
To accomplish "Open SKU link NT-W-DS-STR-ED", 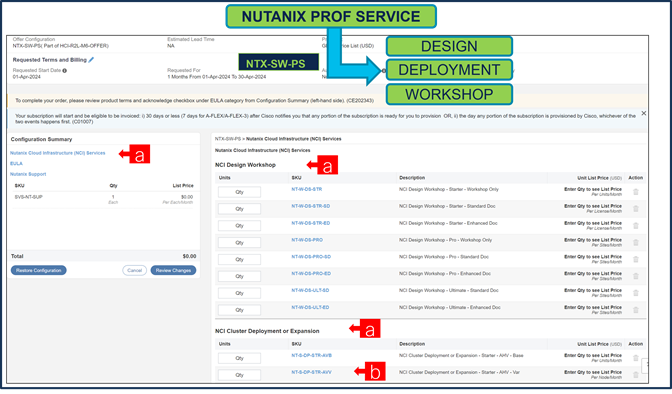I will point(311,223).
